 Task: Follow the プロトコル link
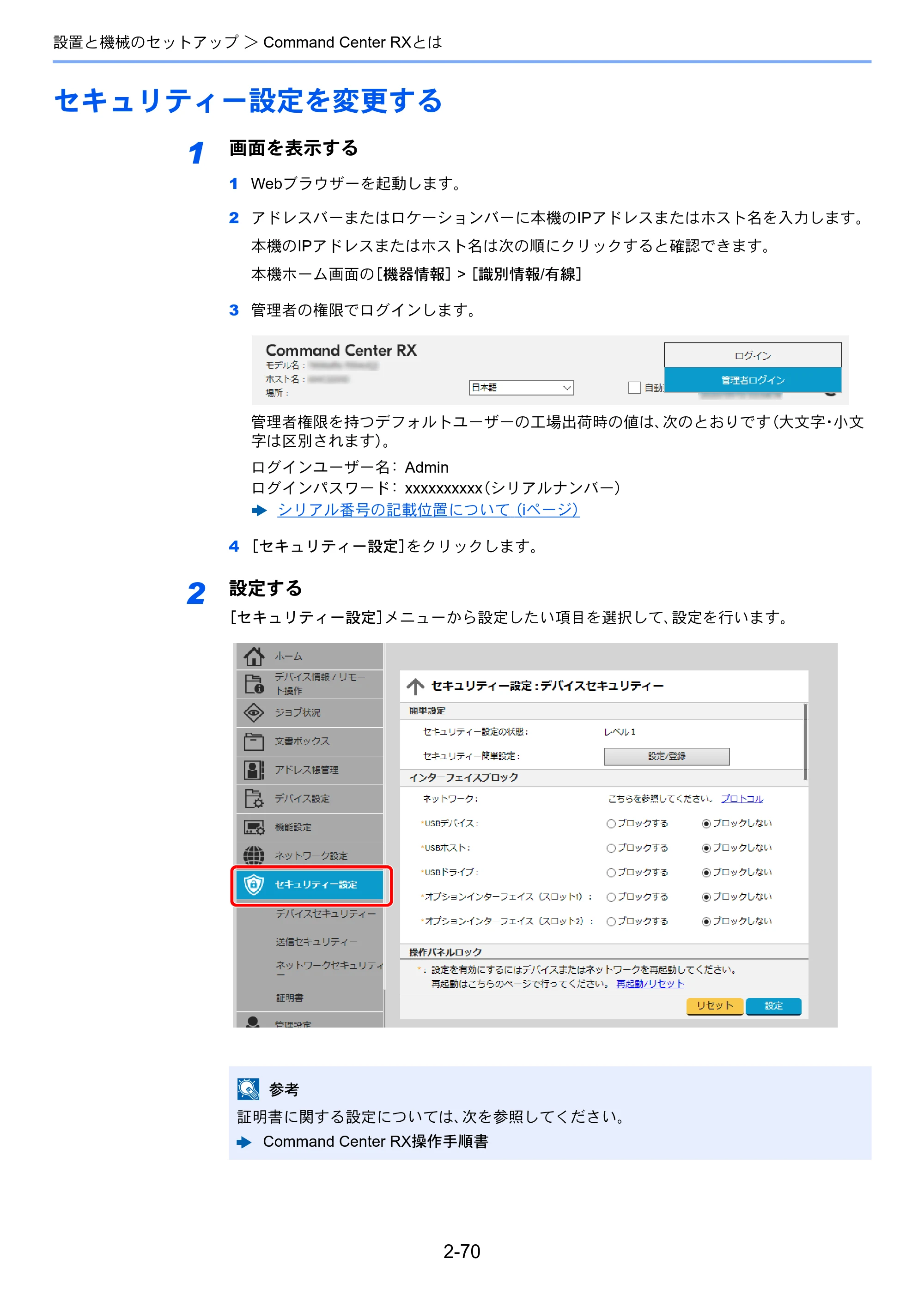tap(742, 799)
